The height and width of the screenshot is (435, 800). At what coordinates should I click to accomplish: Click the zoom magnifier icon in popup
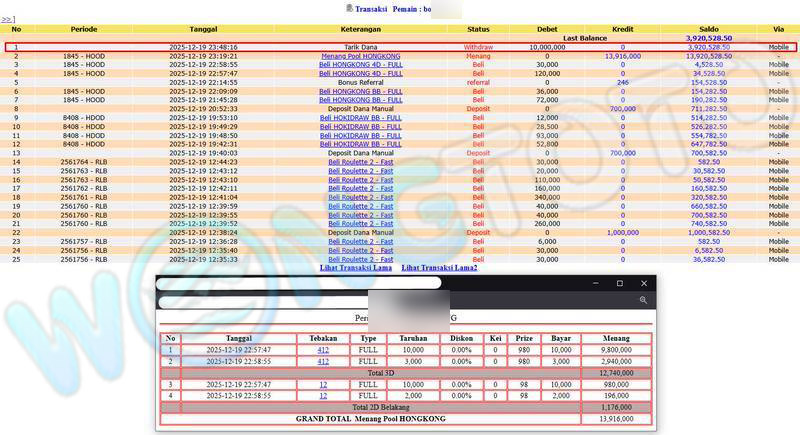click(644, 300)
